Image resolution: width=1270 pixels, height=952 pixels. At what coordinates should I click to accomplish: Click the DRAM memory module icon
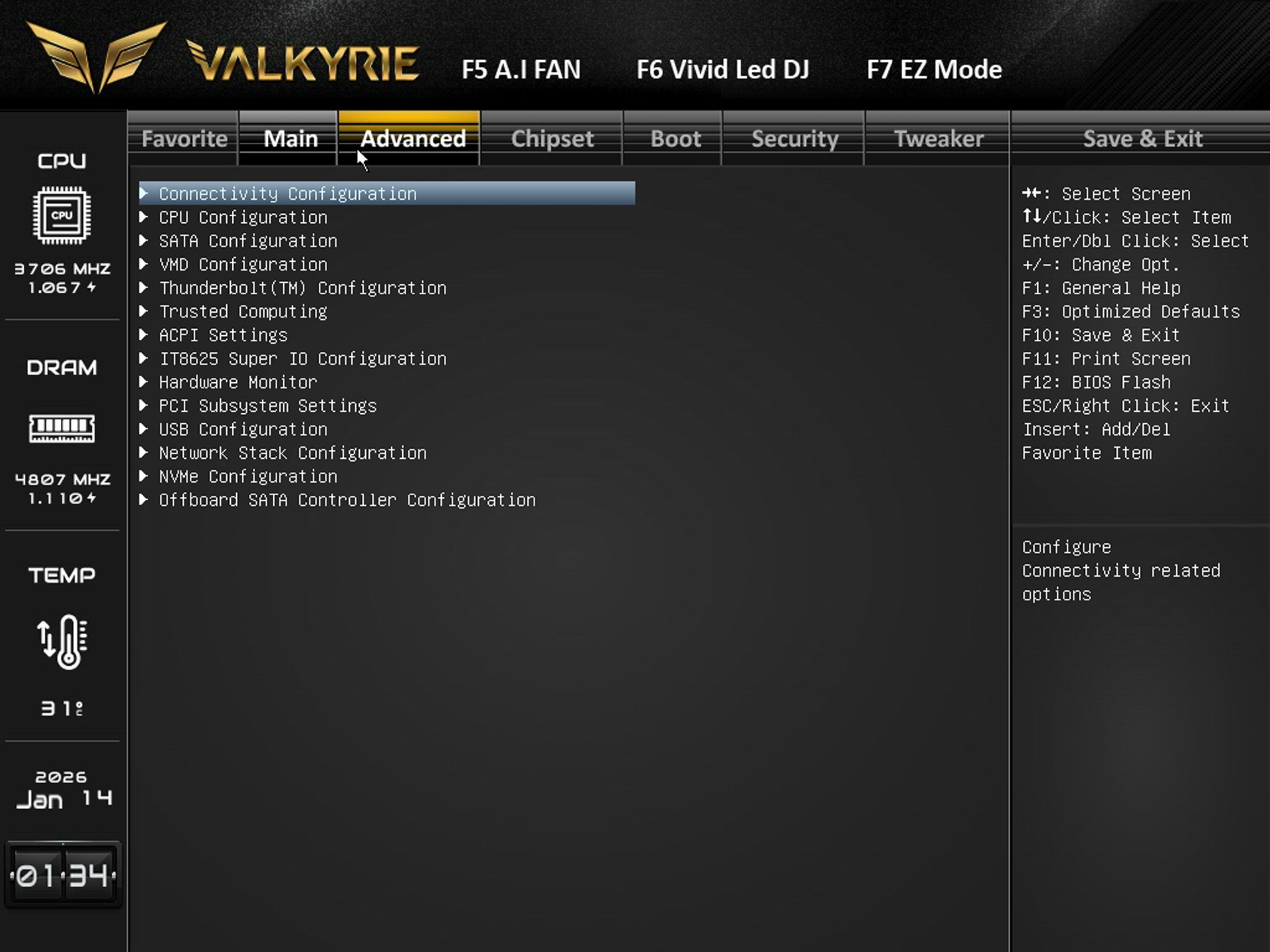click(62, 428)
